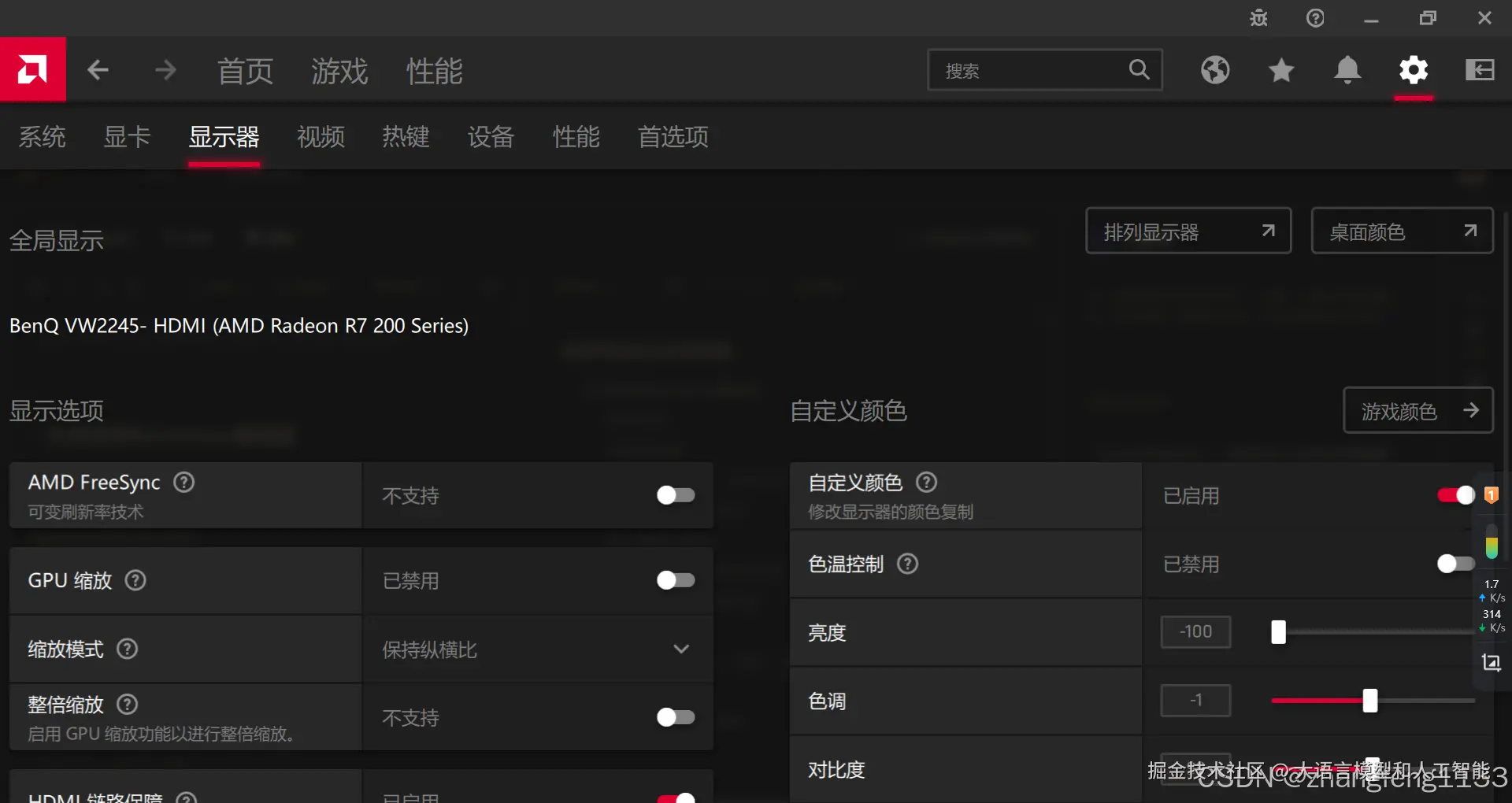Switch to 视频 tab
Viewport: 1512px width, 803px height.
pyautogui.click(x=321, y=137)
